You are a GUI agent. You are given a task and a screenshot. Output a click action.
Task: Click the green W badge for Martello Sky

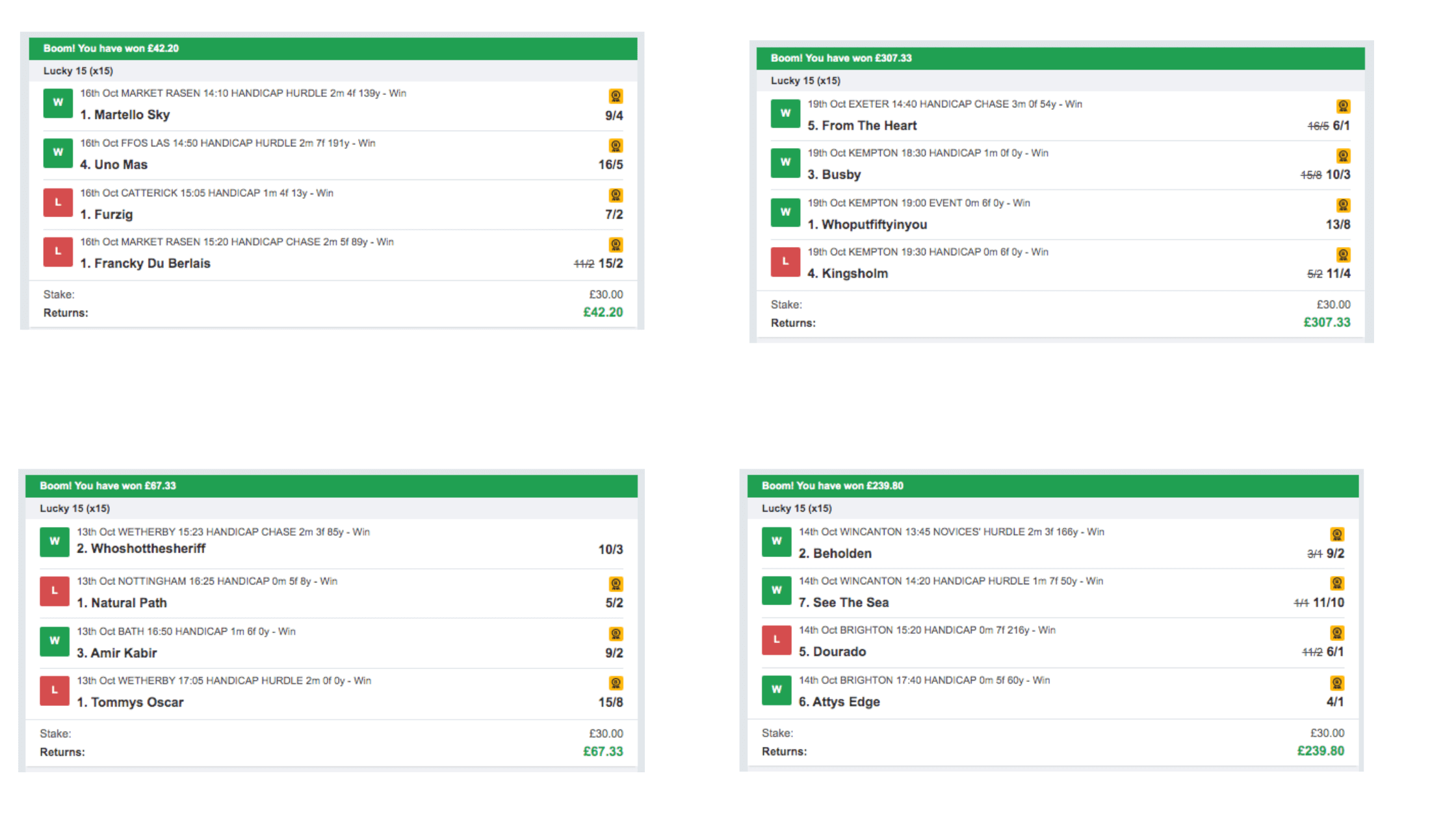[58, 103]
